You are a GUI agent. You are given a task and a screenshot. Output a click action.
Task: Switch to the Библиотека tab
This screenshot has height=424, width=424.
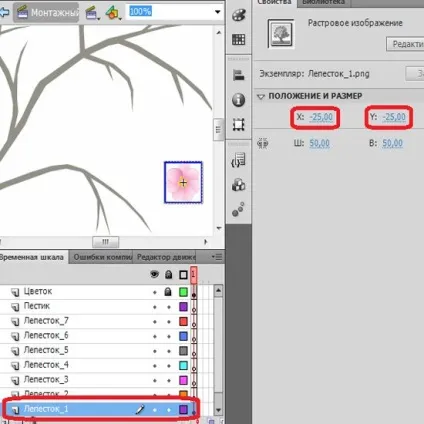(x=324, y=2)
